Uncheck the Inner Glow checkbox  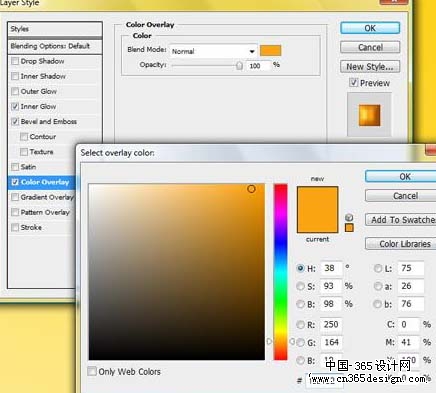tap(15, 107)
